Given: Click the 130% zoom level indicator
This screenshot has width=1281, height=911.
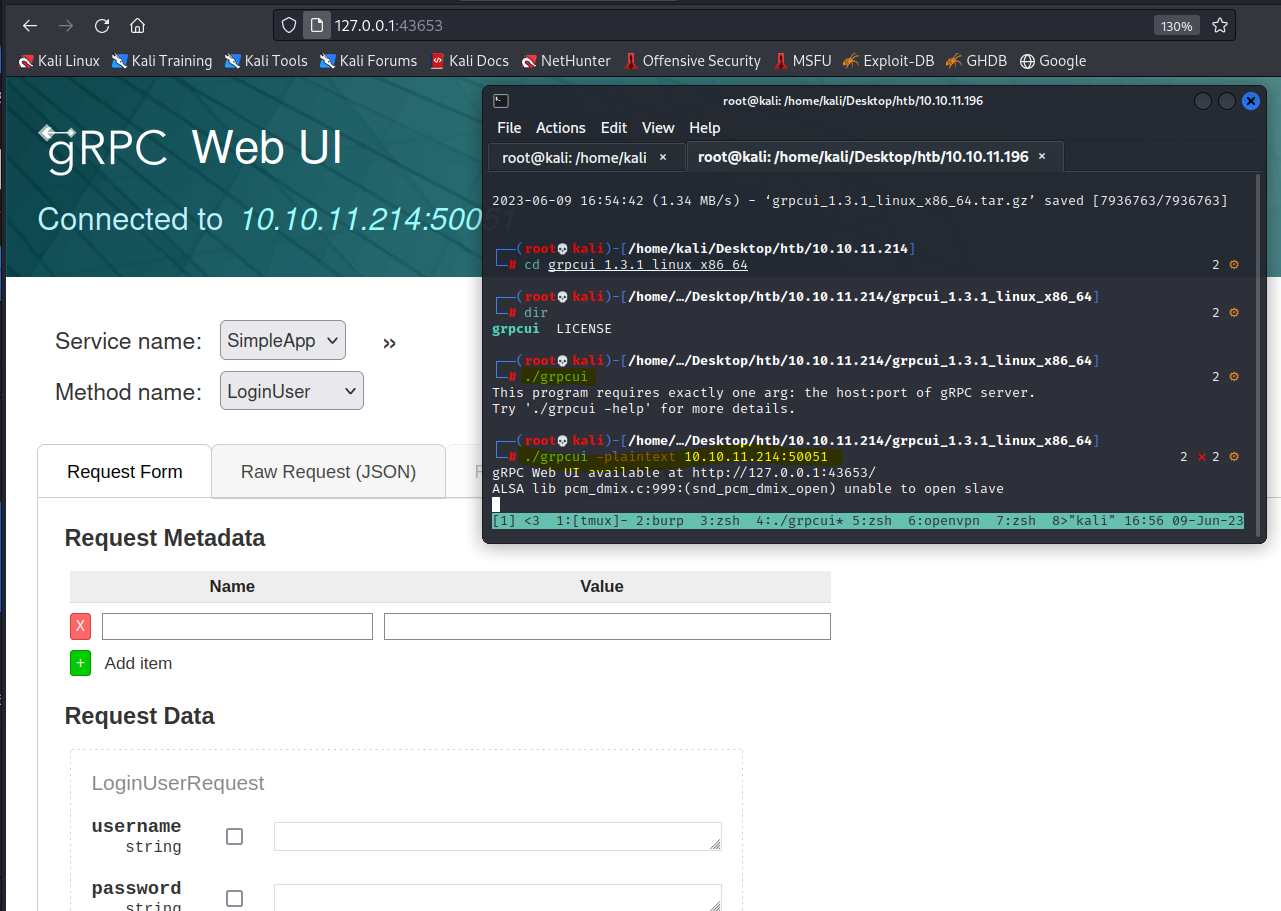Looking at the screenshot, I should (1176, 26).
